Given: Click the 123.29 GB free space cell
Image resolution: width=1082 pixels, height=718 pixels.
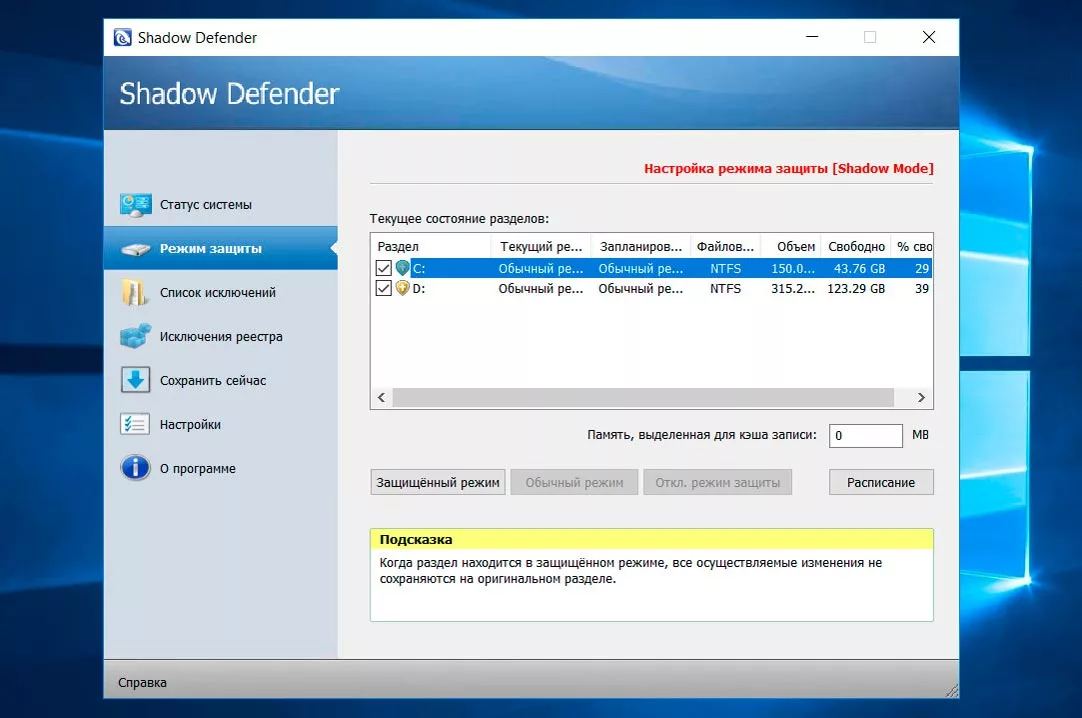Looking at the screenshot, I should [856, 289].
